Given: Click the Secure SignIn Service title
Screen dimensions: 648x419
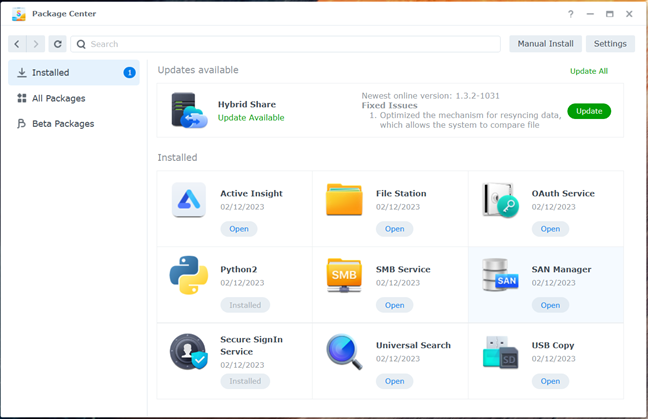Looking at the screenshot, I should [x=251, y=345].
